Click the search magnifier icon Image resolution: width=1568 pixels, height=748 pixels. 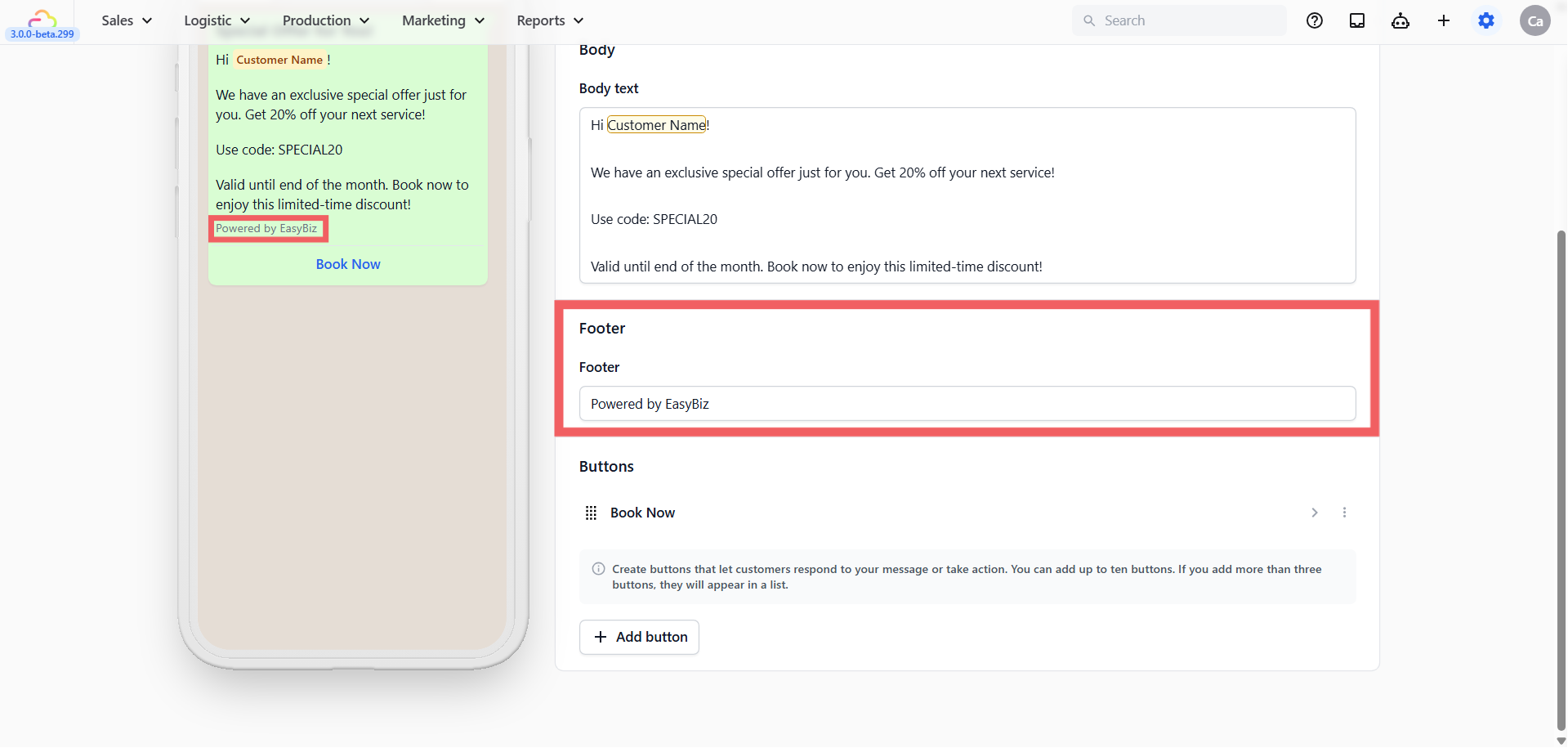coord(1089,20)
